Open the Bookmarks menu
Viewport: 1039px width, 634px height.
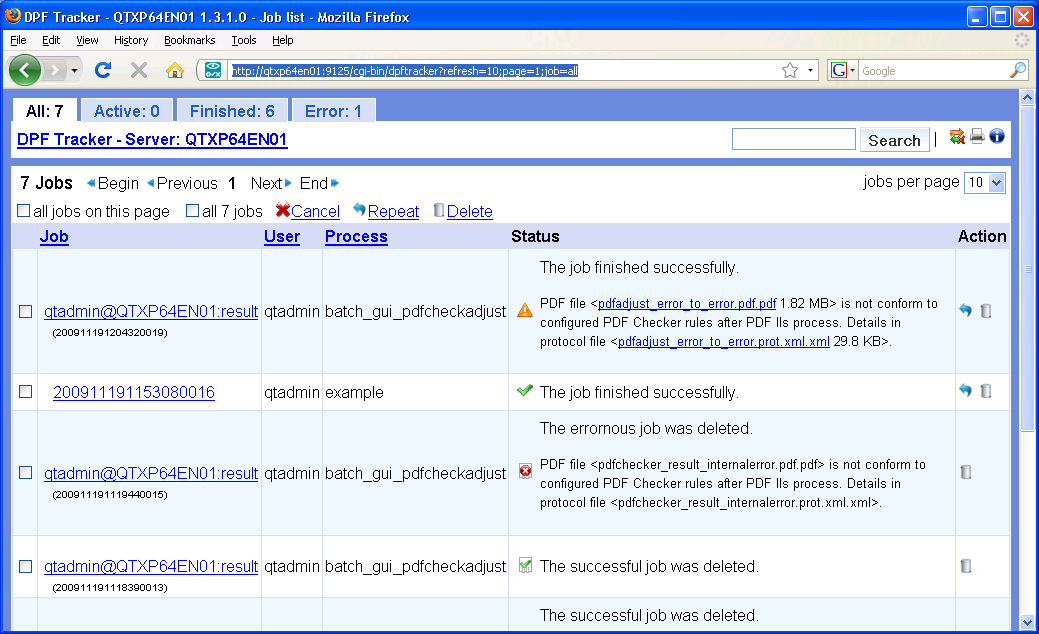(x=190, y=40)
